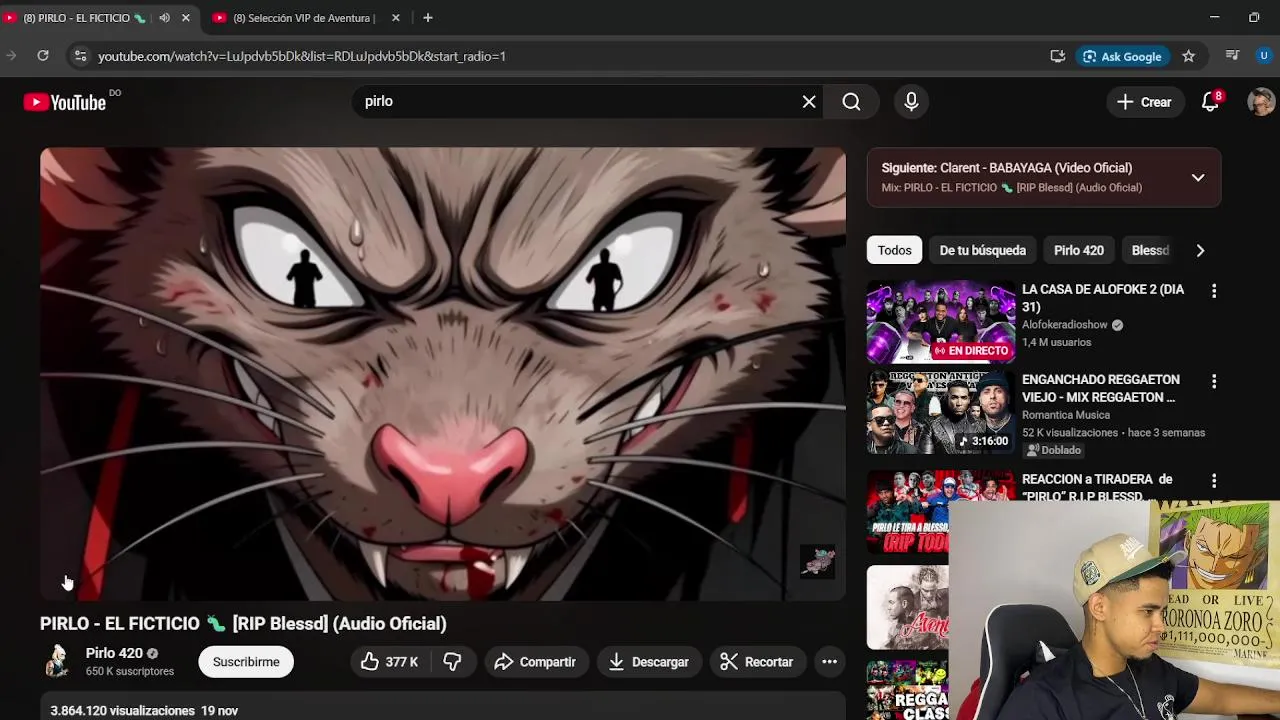Start voice search with microphone
Viewport: 1280px width, 720px height.
pos(911,101)
